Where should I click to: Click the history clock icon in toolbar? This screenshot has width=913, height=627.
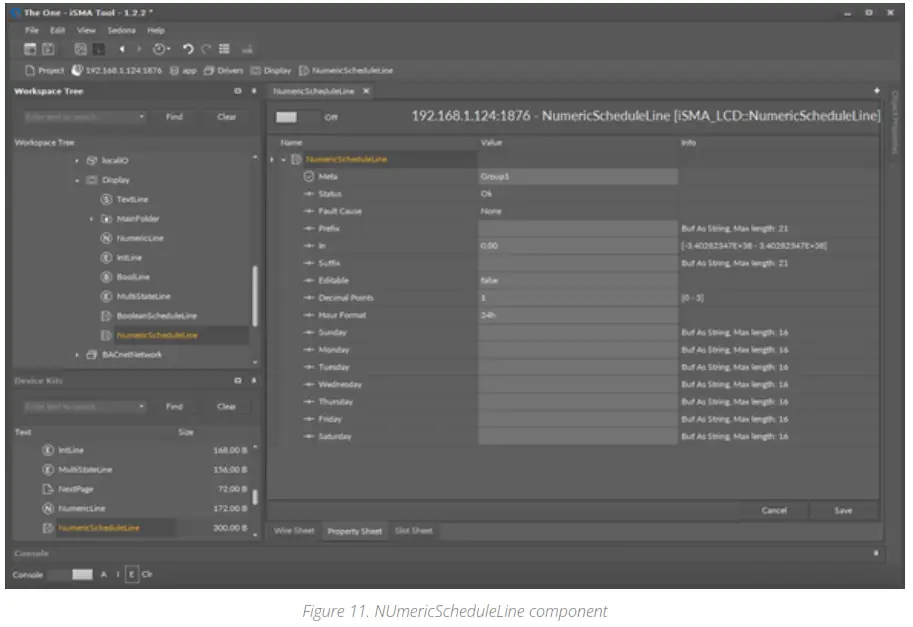(x=157, y=49)
